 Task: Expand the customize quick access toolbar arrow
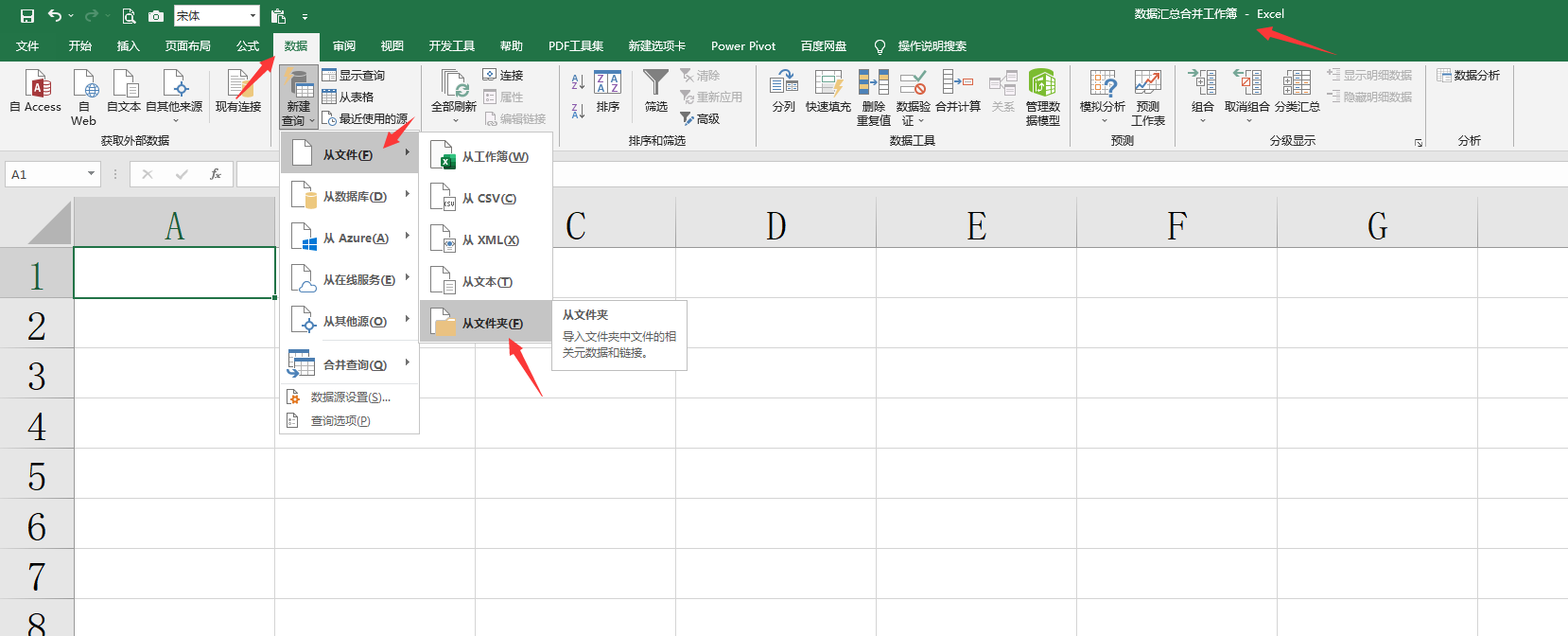305,16
